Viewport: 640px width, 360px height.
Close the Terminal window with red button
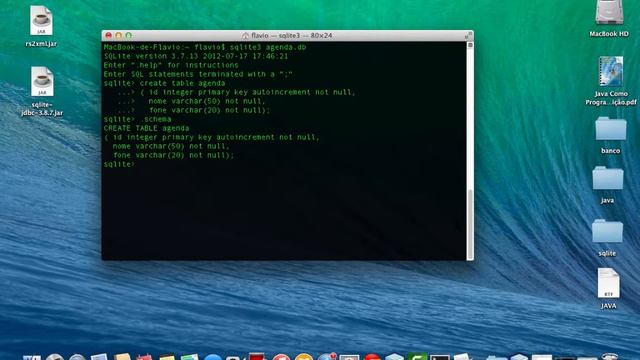coord(109,36)
